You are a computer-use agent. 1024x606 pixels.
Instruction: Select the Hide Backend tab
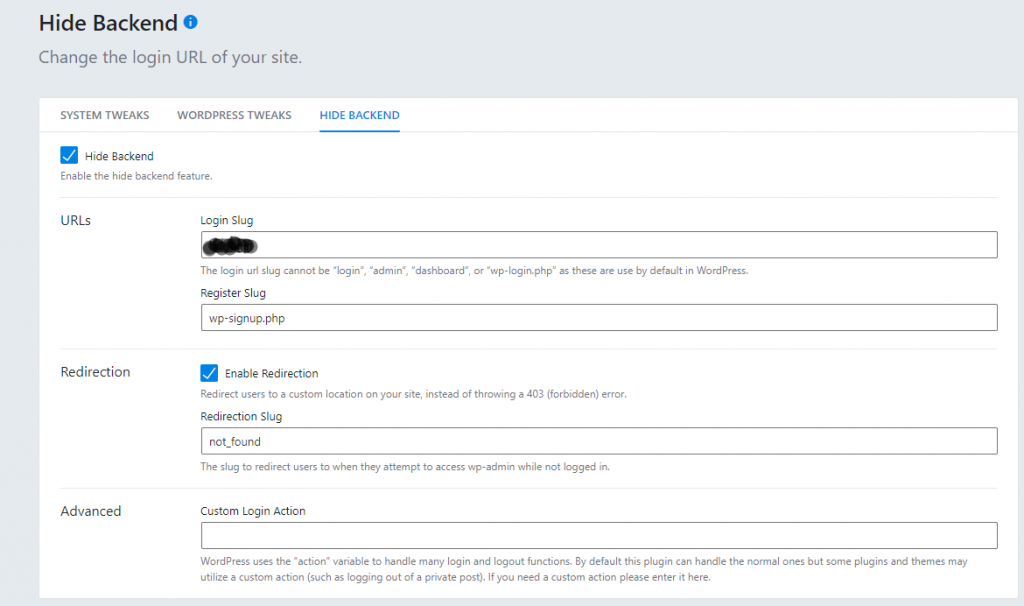(359, 115)
